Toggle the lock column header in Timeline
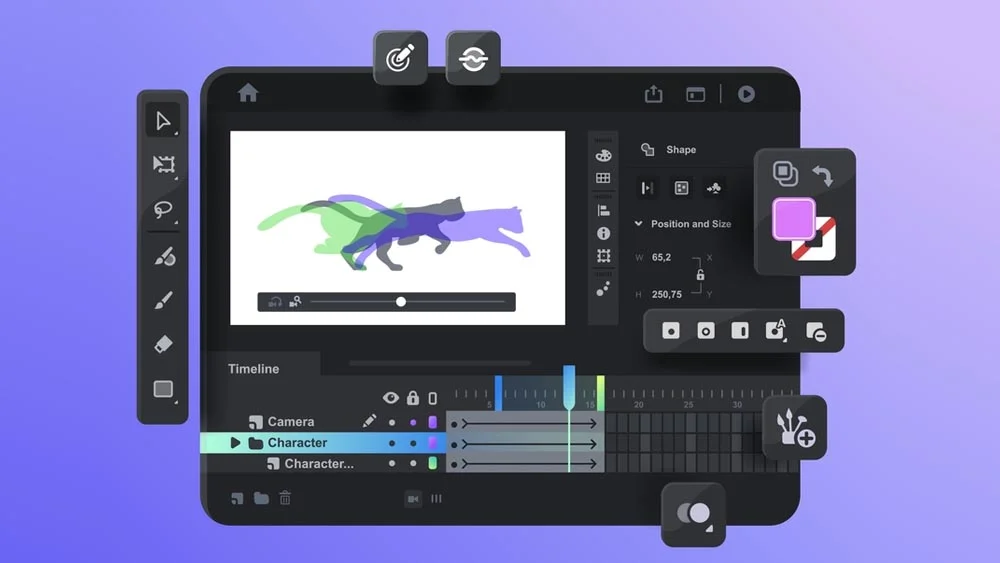Screen dimensions: 1000x563 412,398
